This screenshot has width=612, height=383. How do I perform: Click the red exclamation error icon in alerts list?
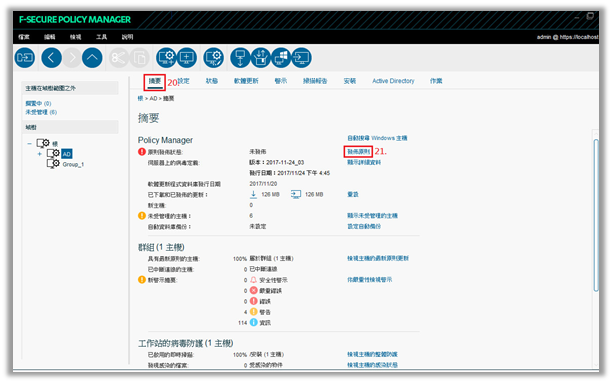point(253,301)
